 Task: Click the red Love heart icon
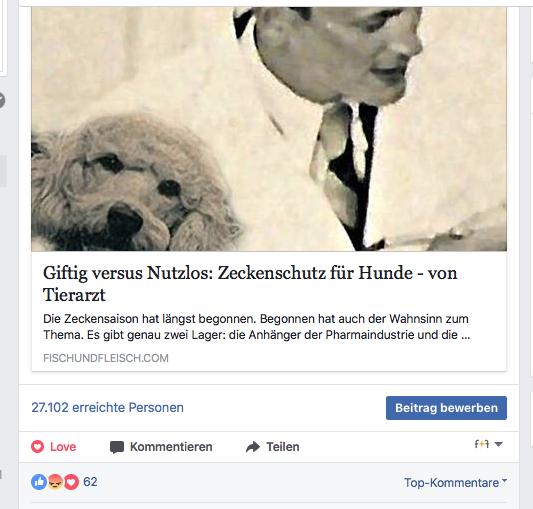(x=37, y=446)
